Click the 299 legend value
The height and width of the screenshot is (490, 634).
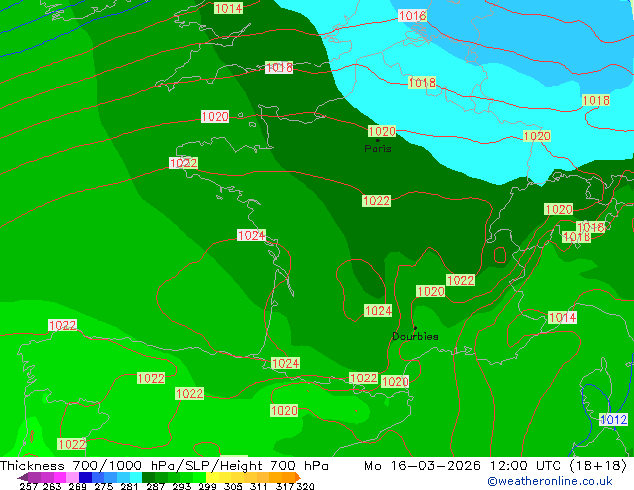[207, 486]
